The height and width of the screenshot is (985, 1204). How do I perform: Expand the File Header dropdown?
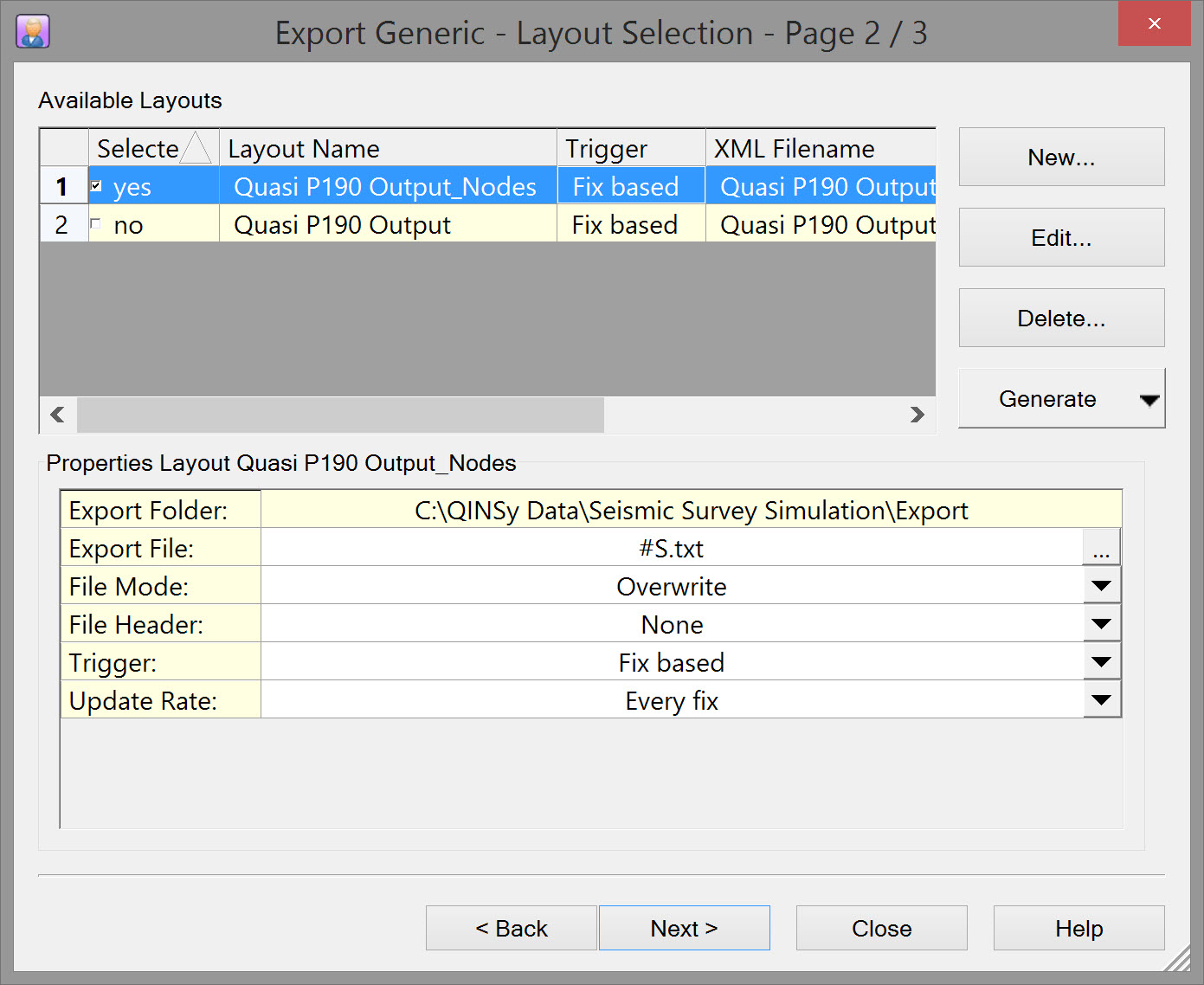coord(1101,624)
